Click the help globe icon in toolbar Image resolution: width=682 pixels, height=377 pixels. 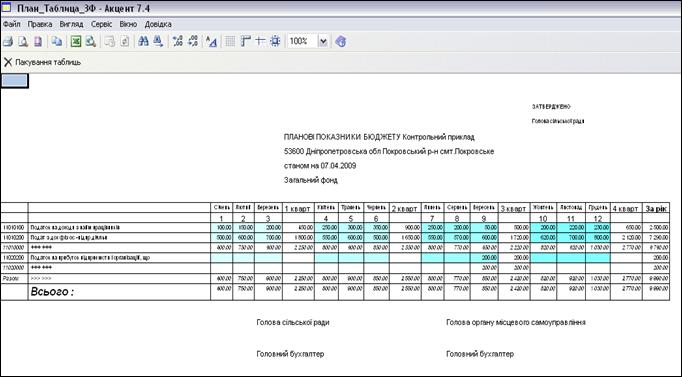(341, 42)
